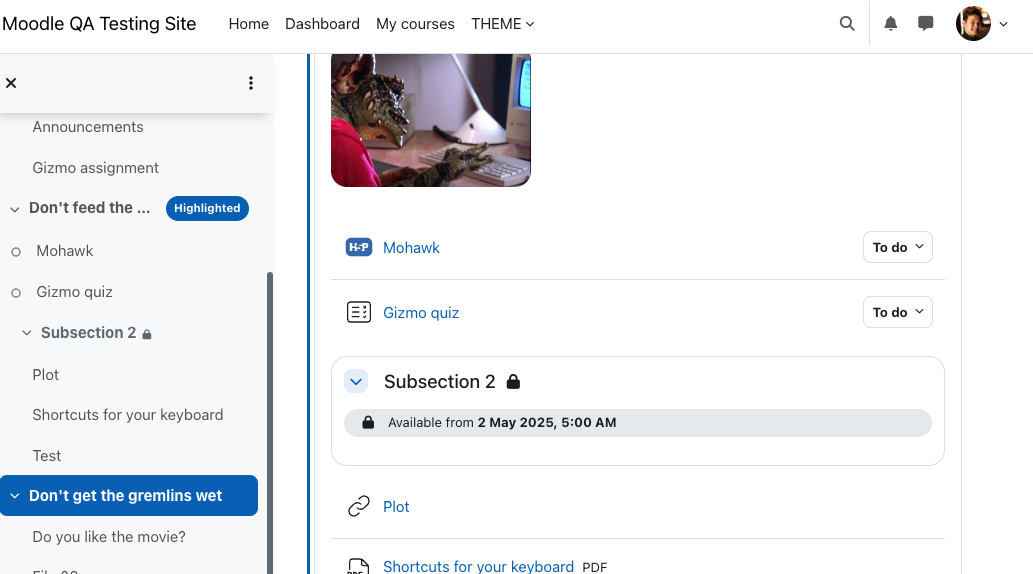Open Dashboard in top navigation

pos(322,24)
